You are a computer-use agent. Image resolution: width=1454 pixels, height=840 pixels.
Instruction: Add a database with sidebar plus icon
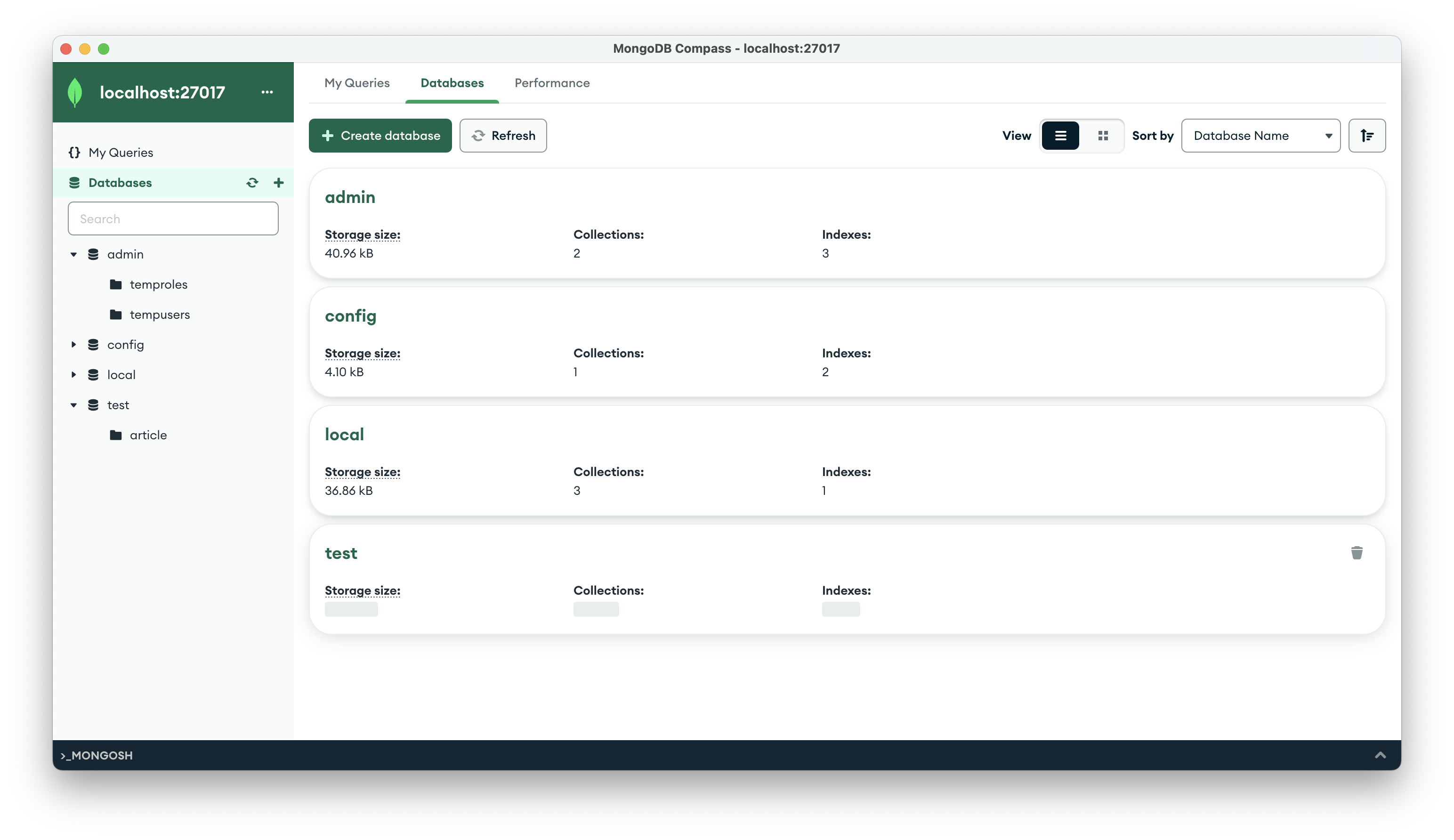point(279,183)
